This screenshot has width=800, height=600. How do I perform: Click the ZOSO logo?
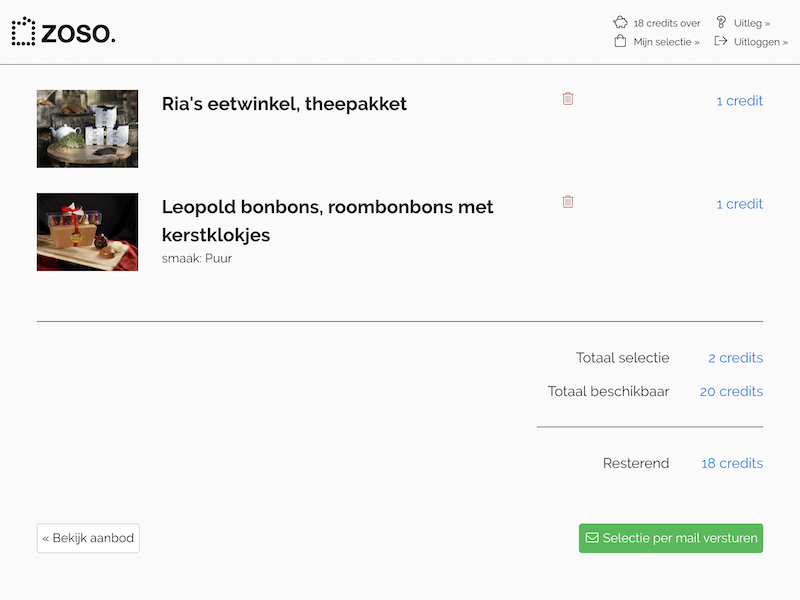(x=63, y=32)
